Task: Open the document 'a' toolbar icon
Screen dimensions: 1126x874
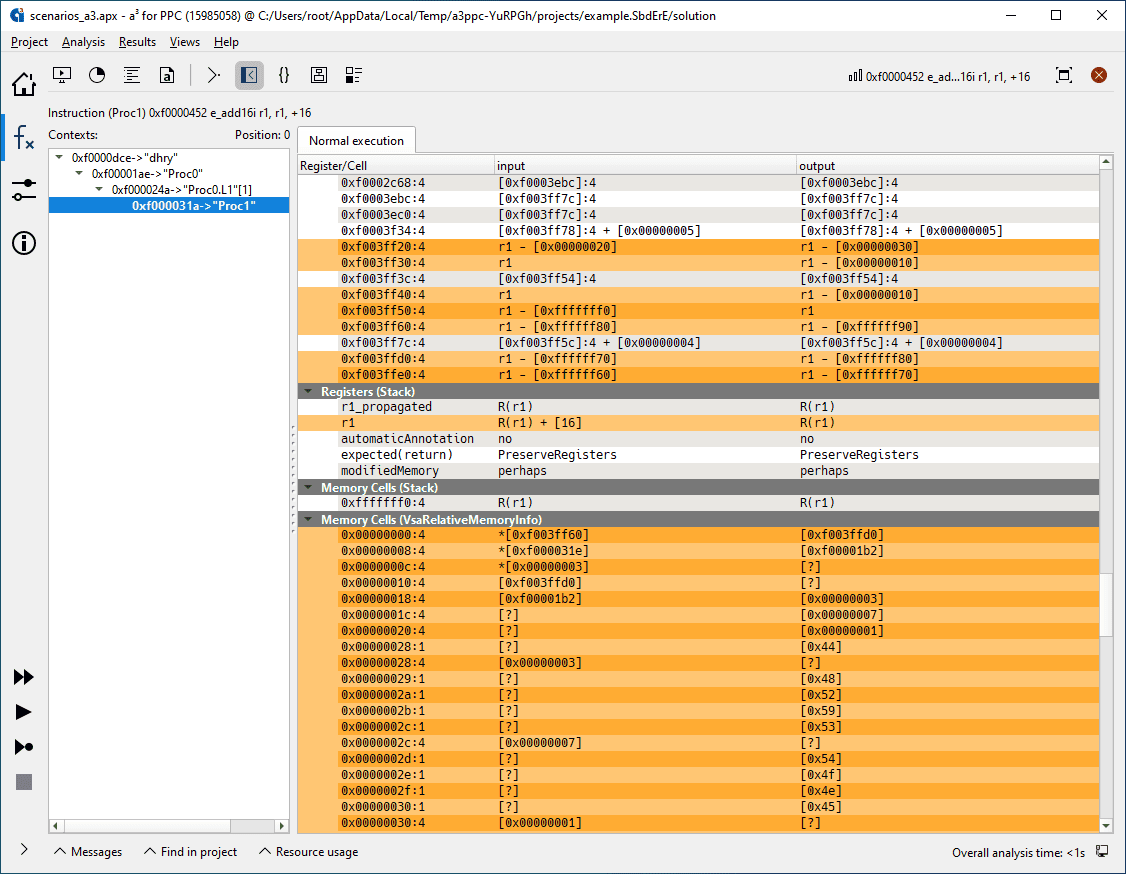Action: [167, 75]
